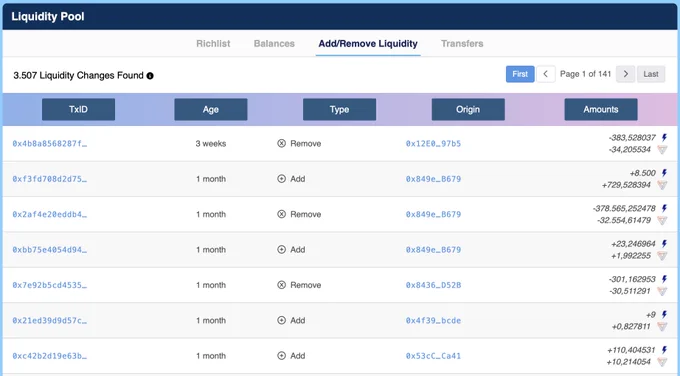The height and width of the screenshot is (376, 680).
Task: Click the amount value +110,404531
Action: coord(631,350)
